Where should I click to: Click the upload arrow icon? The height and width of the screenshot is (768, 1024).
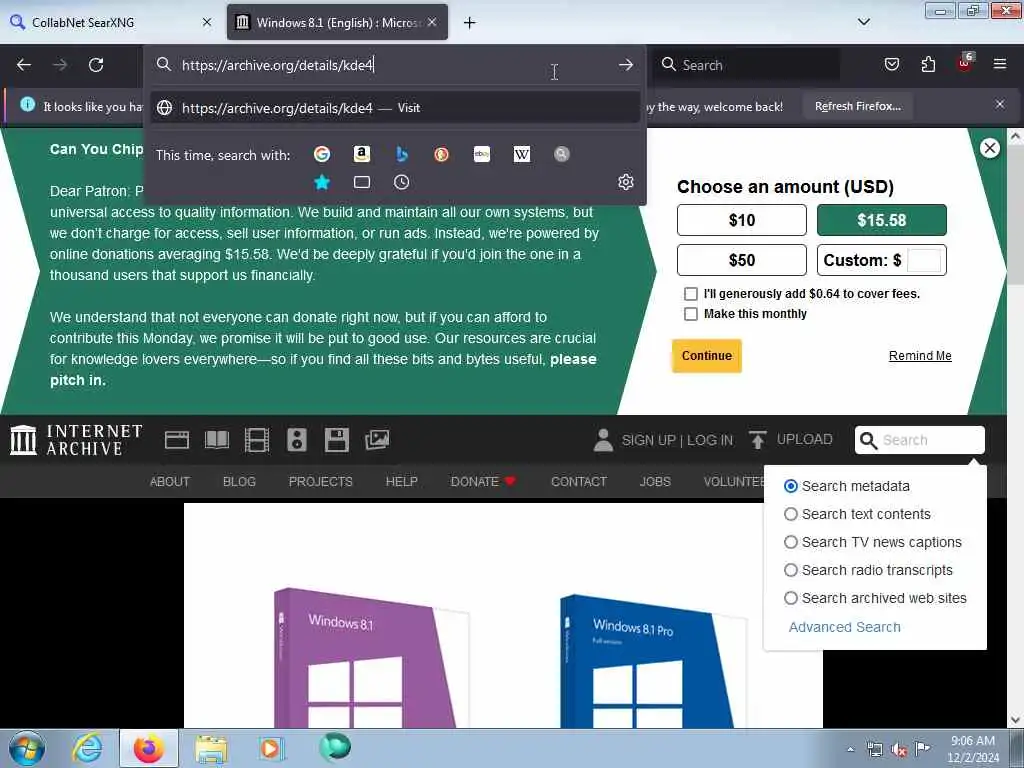point(758,440)
